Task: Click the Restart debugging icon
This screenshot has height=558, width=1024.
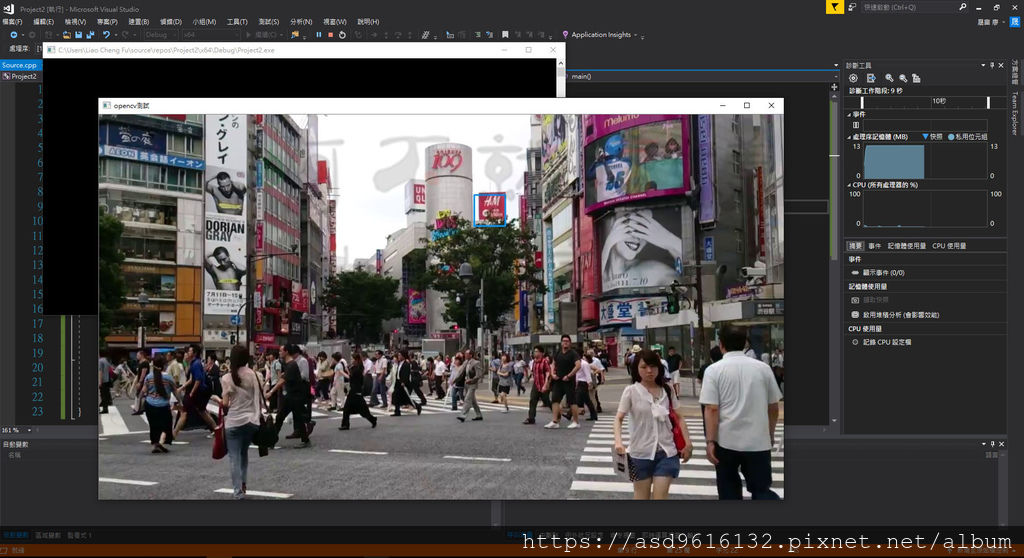Action: point(342,35)
